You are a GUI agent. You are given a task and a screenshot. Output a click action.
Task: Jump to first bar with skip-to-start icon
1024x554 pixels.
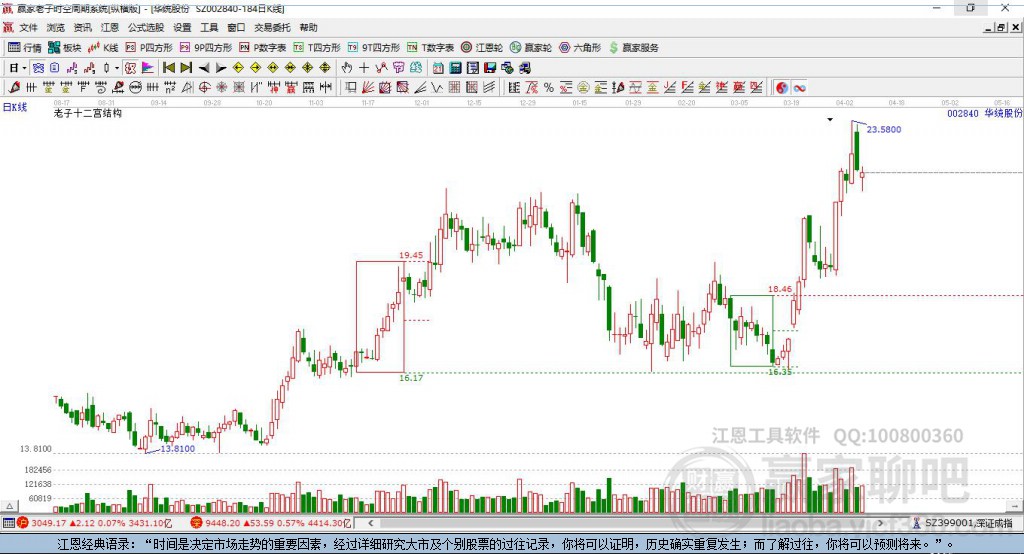pos(168,68)
